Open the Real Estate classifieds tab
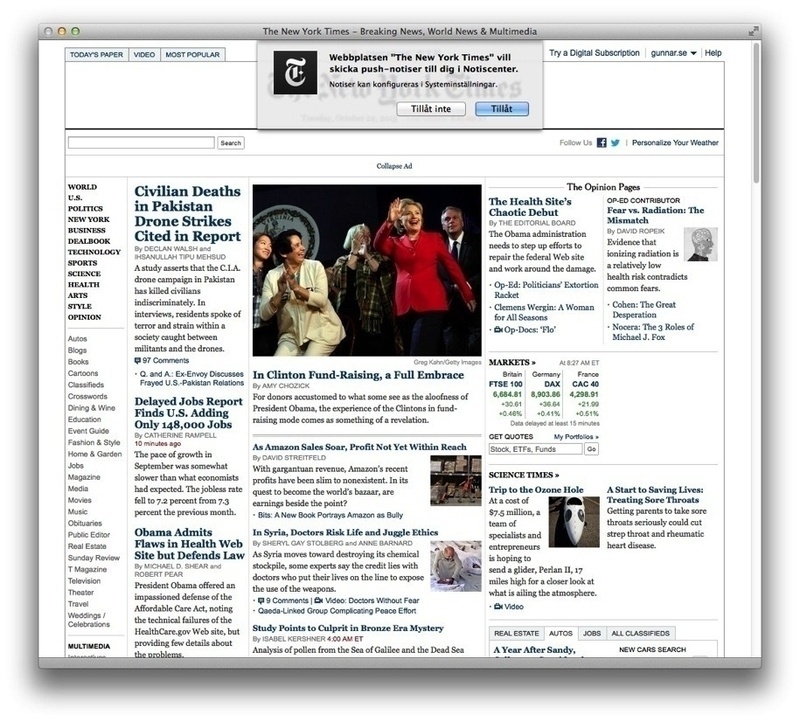The image size is (800, 722). (516, 633)
